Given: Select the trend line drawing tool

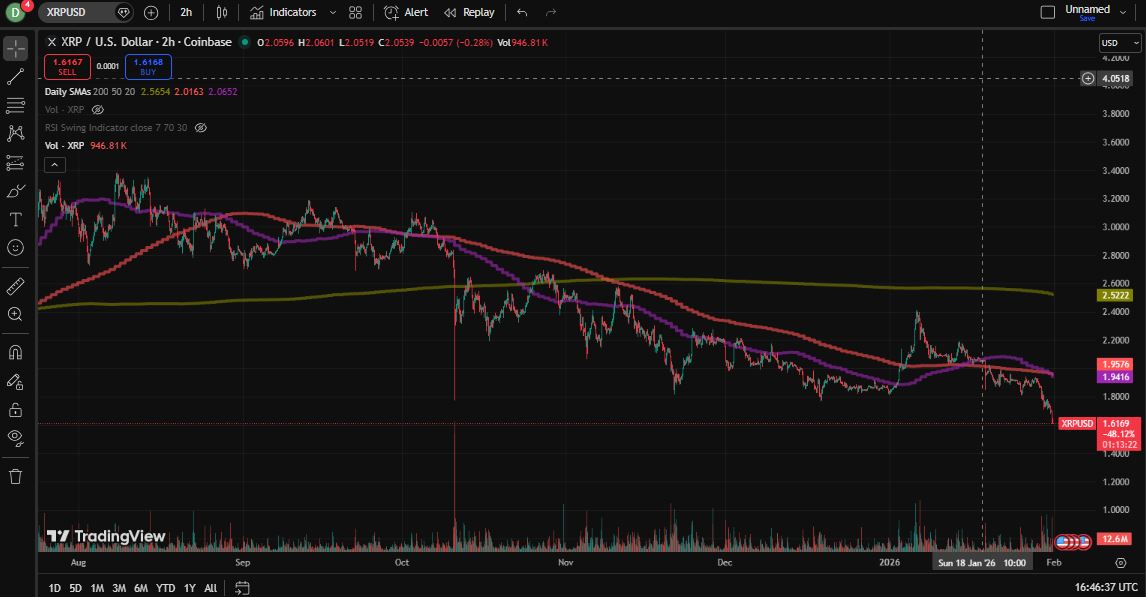Looking at the screenshot, I should [15, 76].
